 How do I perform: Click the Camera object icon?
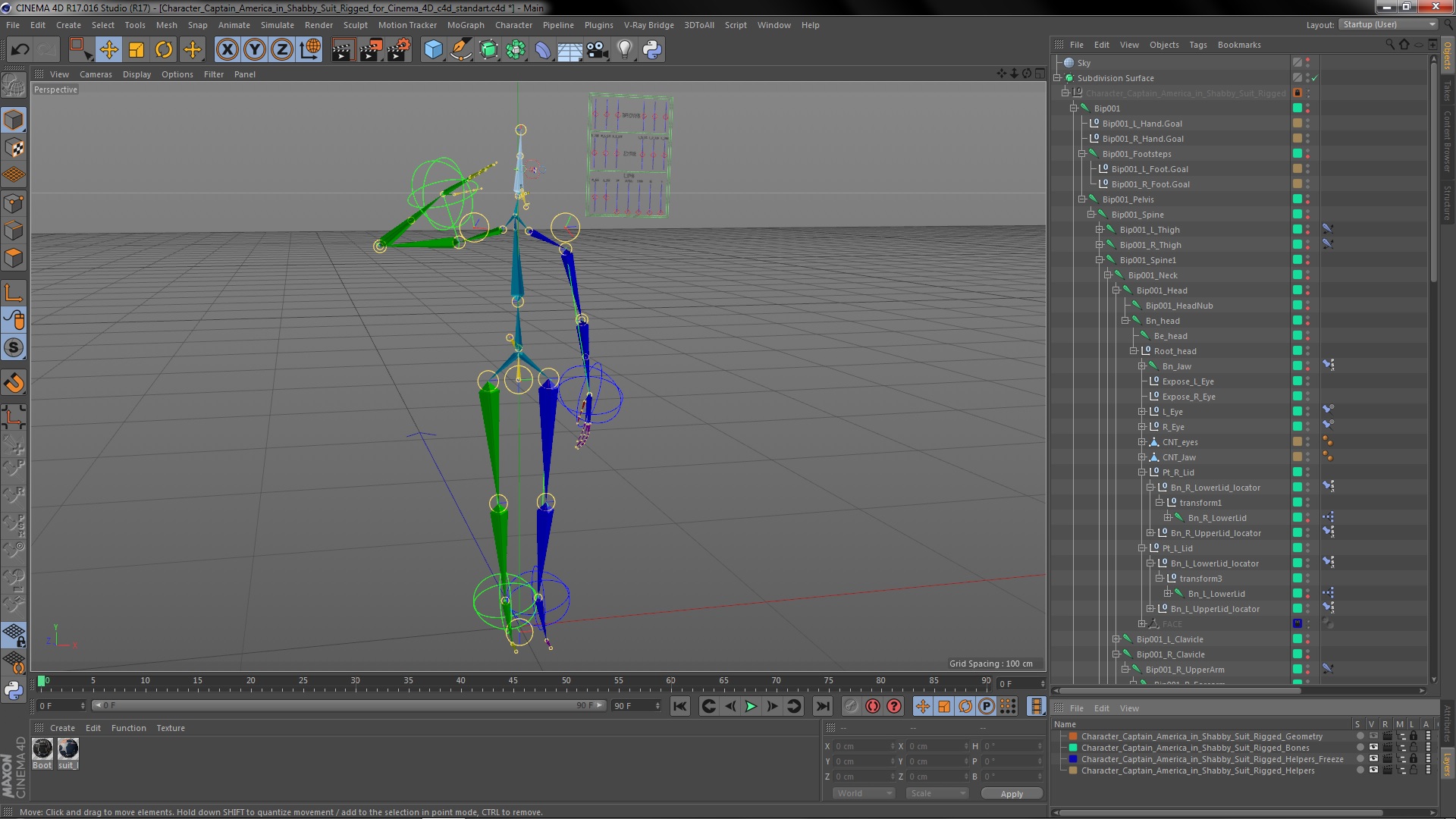598,50
